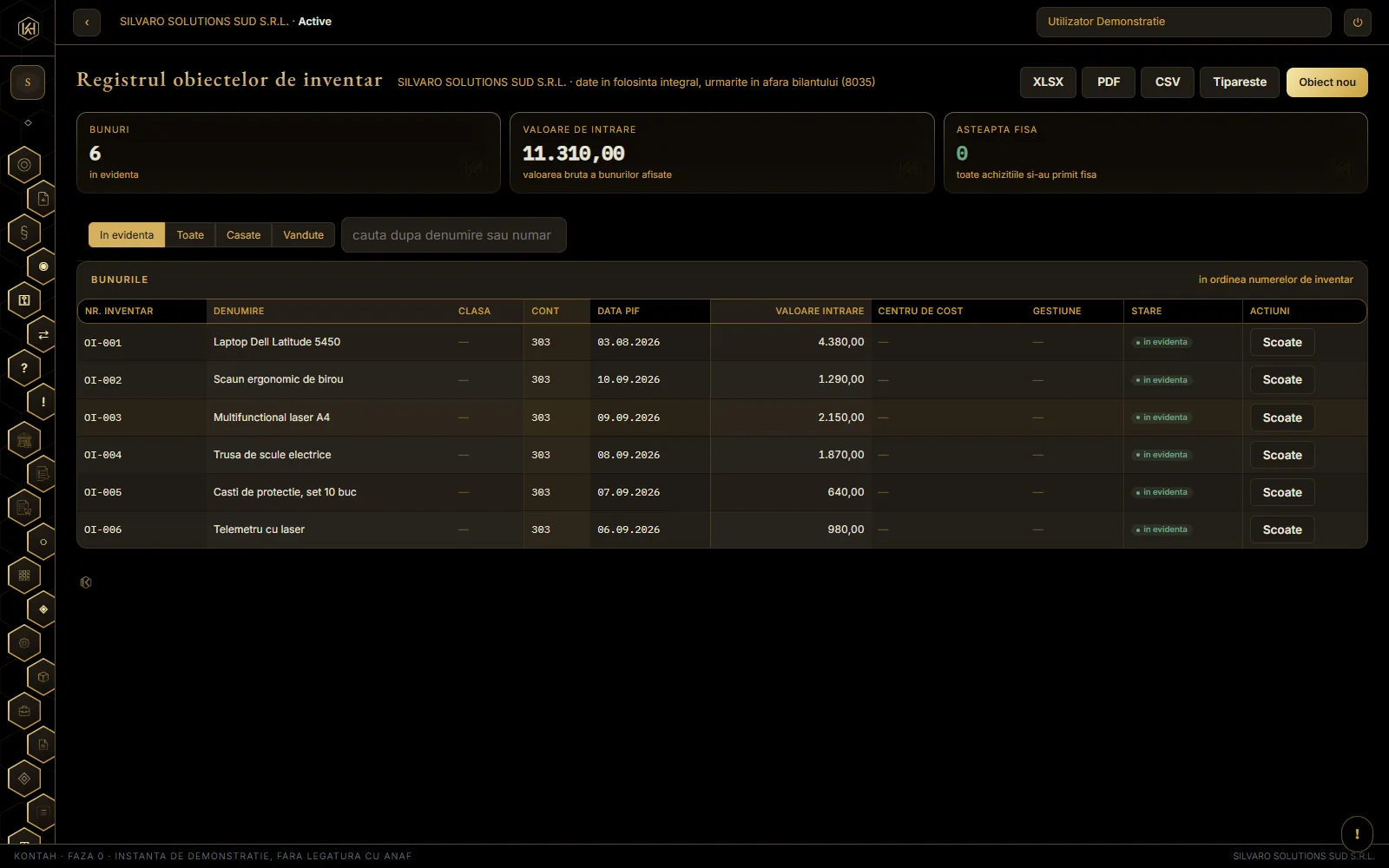Open the briefcase hexagon sidebar icon
Screen dimensions: 1389x868
pyautogui.click(x=24, y=711)
